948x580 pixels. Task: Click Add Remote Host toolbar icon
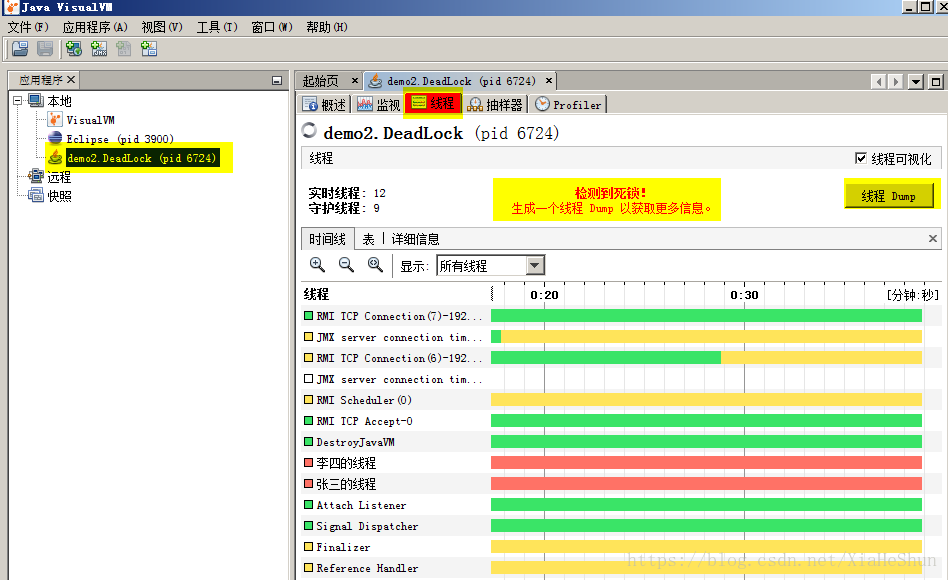click(74, 48)
